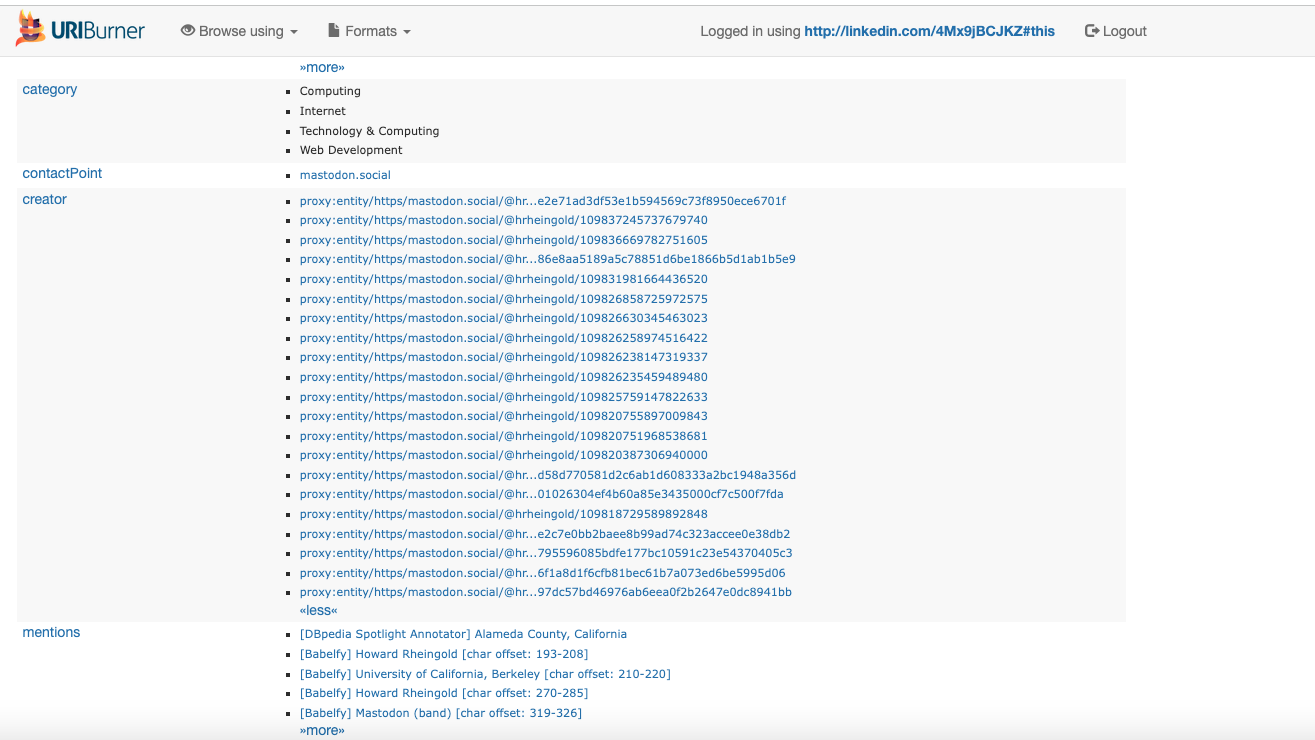Open creator link 109826858725972575

tap(504, 299)
